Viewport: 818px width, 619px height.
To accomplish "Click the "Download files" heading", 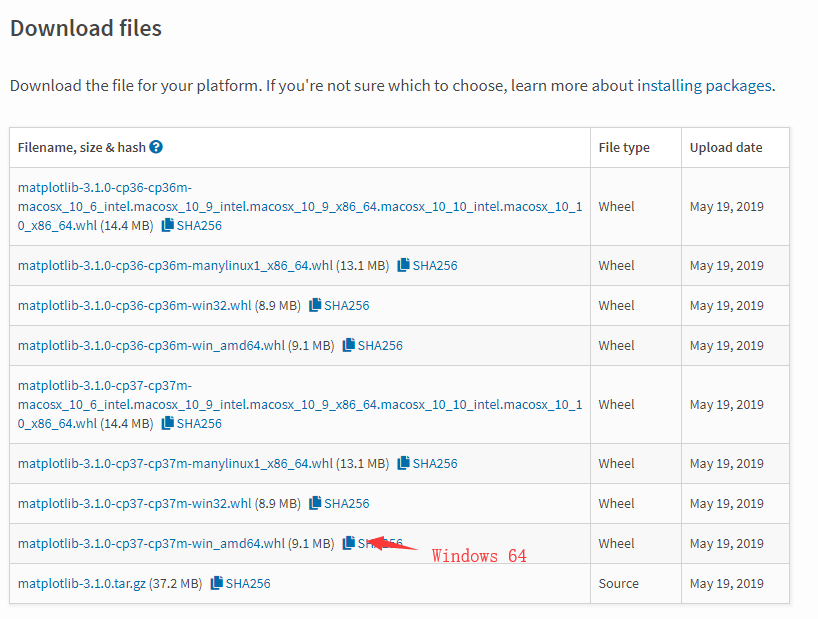I will (86, 28).
